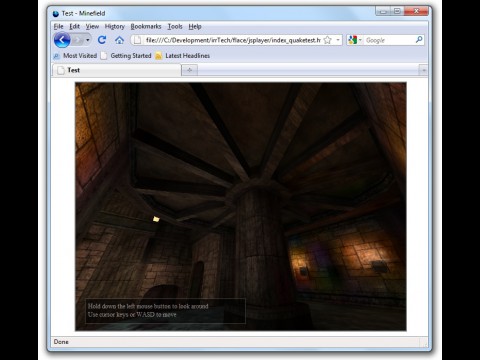The width and height of the screenshot is (480, 360).
Task: Minimize the Minefield window
Action: (383, 11)
